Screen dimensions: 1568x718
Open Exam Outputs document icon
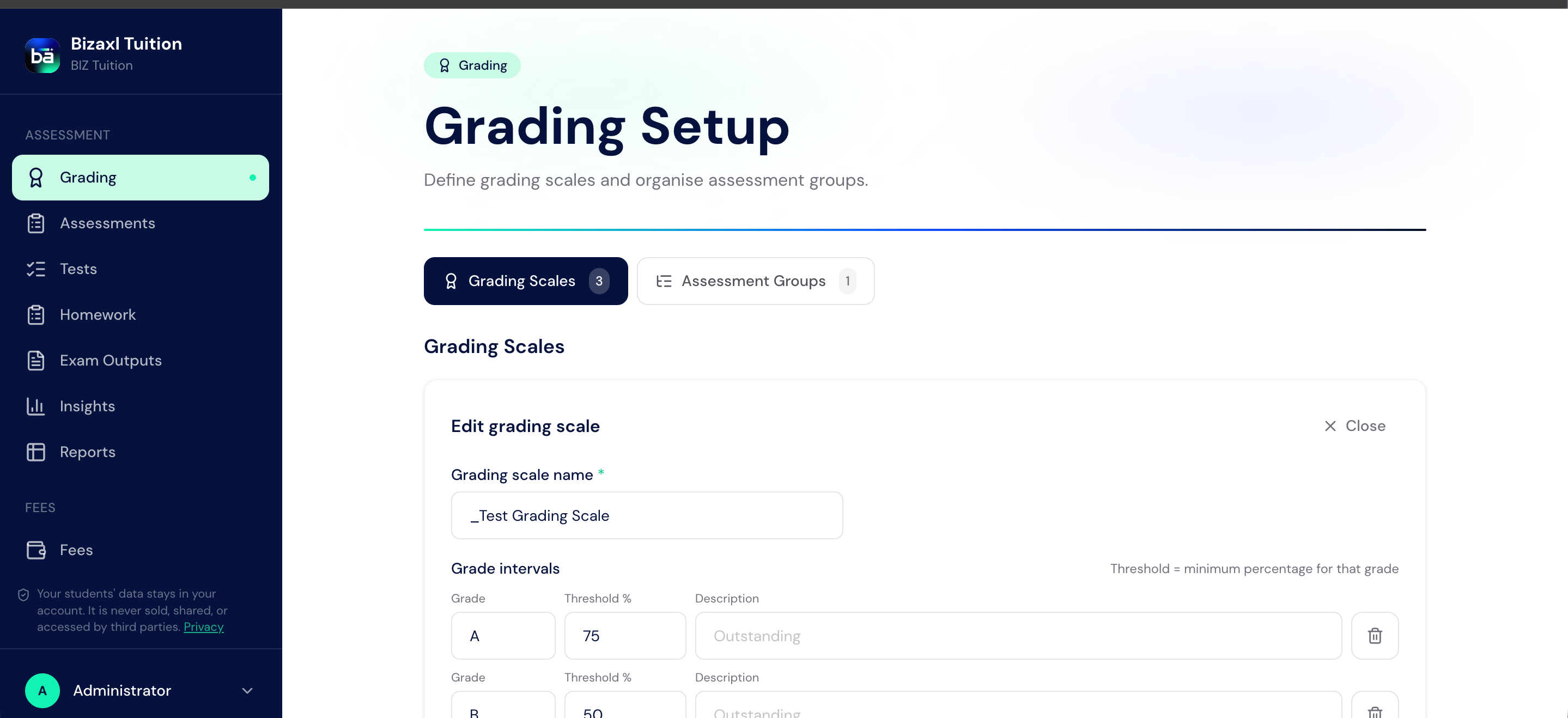pyautogui.click(x=36, y=360)
